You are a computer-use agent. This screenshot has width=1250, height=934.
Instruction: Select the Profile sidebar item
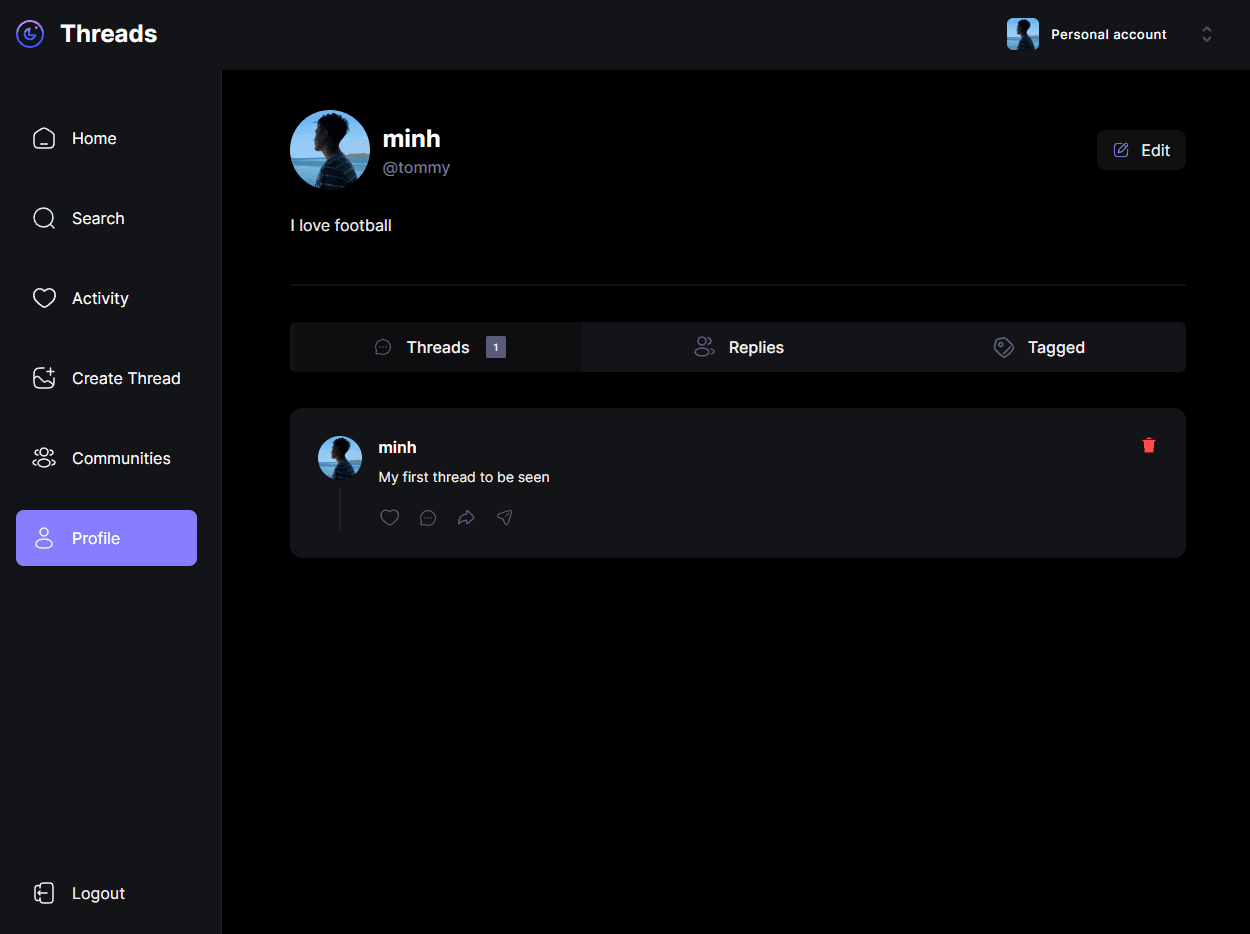tap(106, 538)
